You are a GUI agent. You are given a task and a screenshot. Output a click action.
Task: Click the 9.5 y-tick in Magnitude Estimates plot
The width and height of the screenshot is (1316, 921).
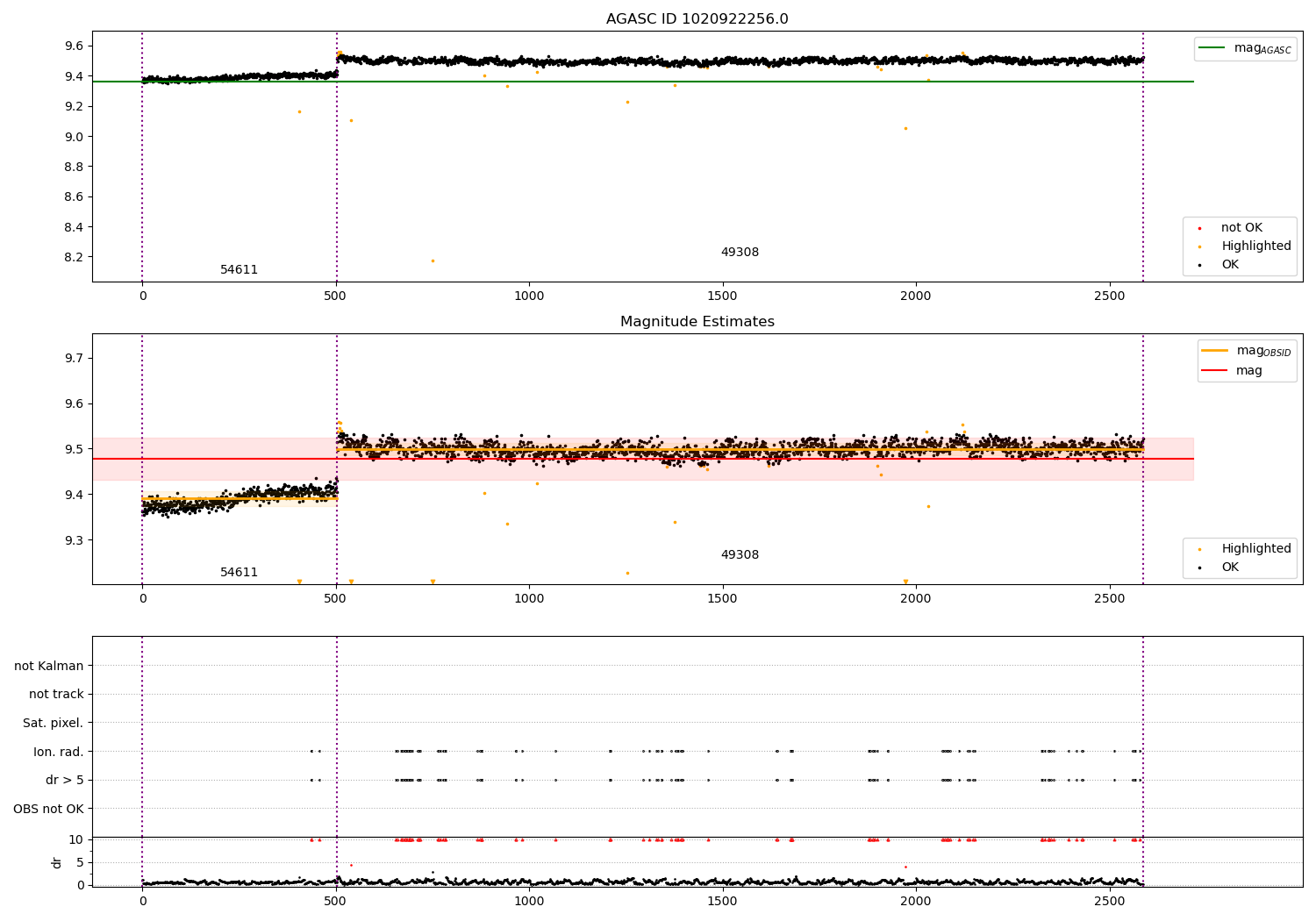tap(75, 449)
